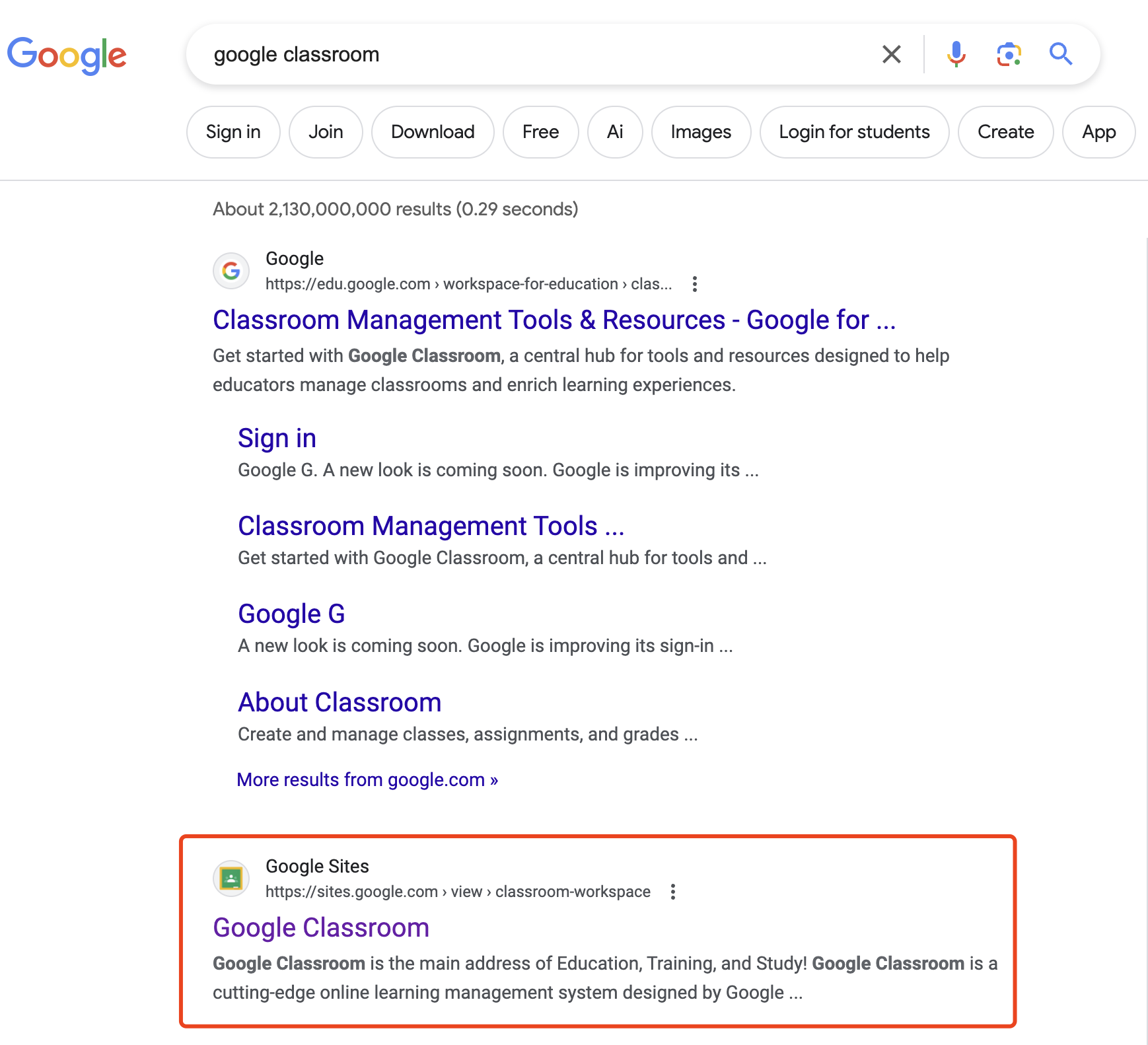The width and height of the screenshot is (1148, 1045).
Task: Click the About 2,130,000,000 results text
Action: point(395,209)
